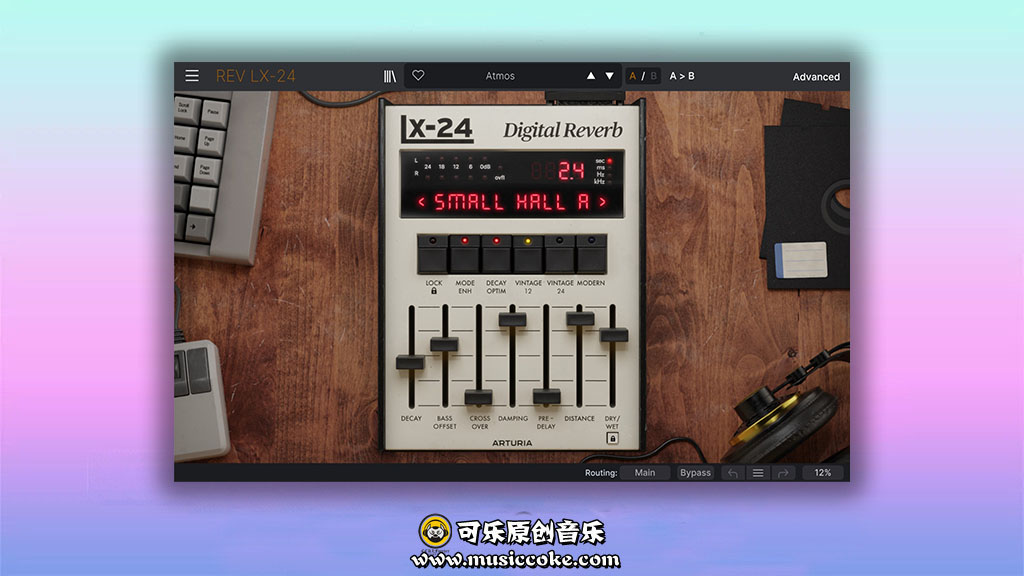Toggle the Bypass button

click(x=695, y=473)
